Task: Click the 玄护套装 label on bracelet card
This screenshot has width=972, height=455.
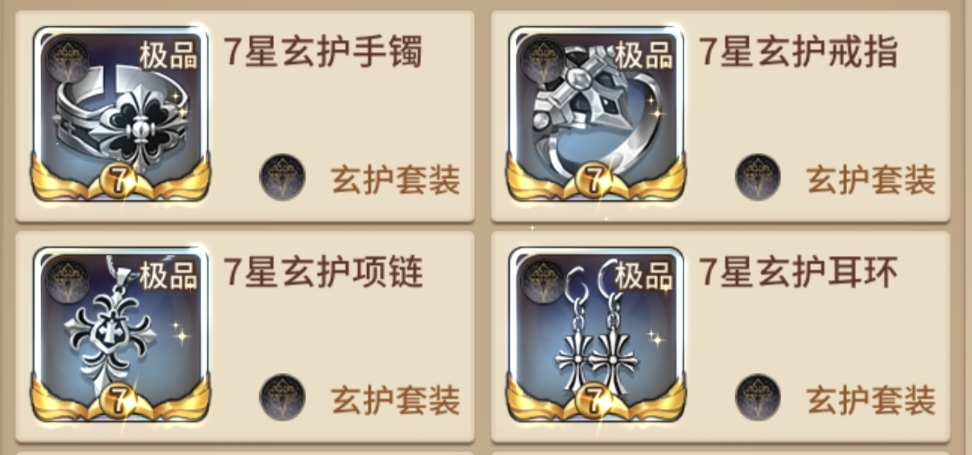Action: point(395,180)
